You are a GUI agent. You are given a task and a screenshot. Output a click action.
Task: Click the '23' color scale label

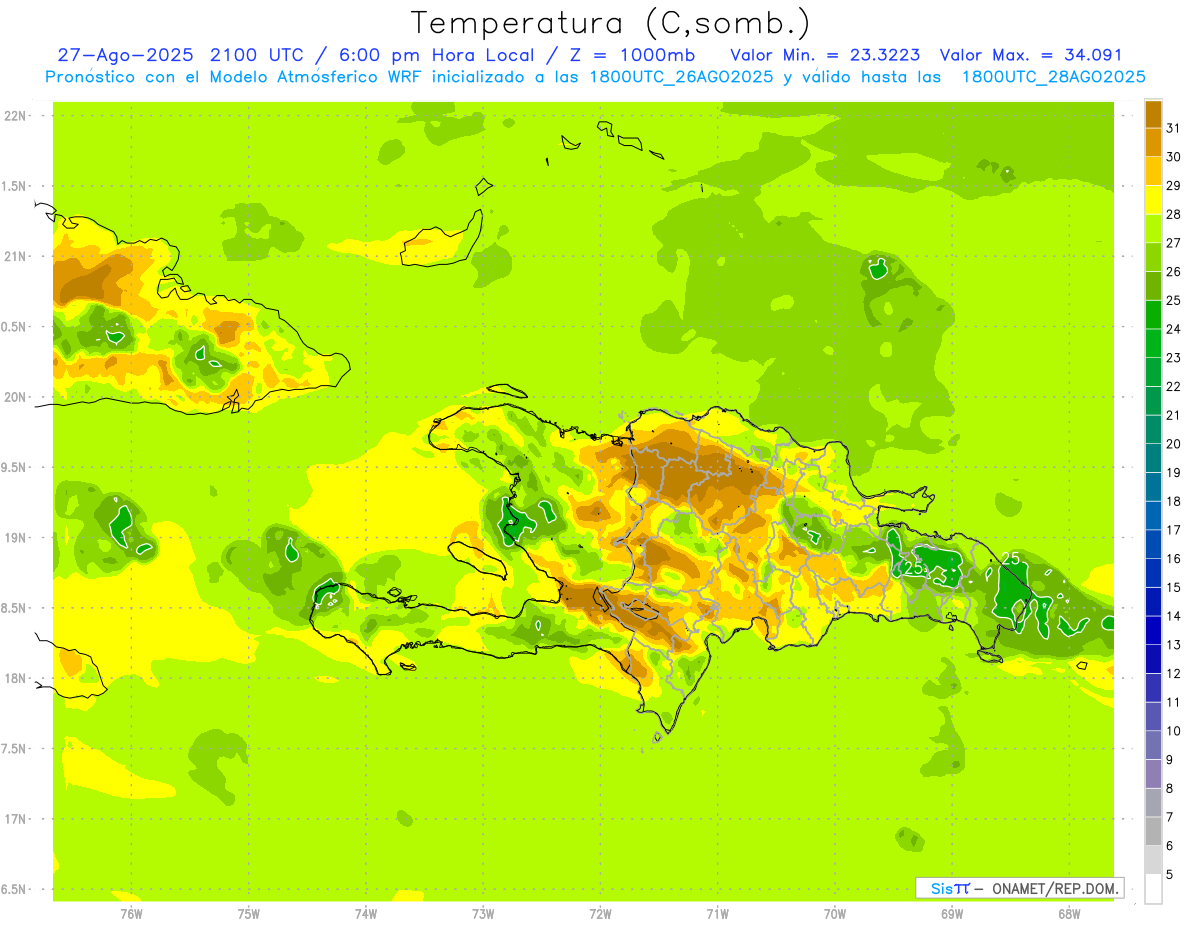coord(1173,358)
